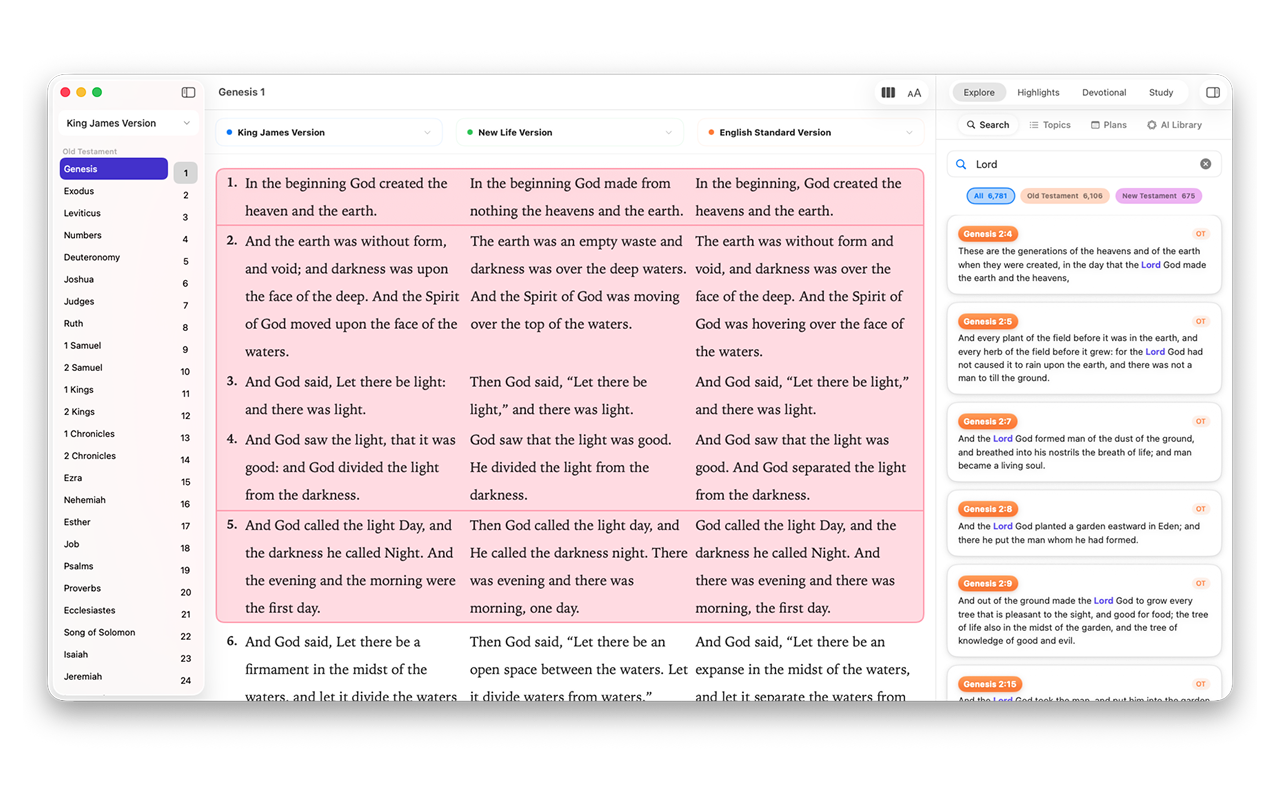Switch to the Highlights tab

coord(1038,92)
